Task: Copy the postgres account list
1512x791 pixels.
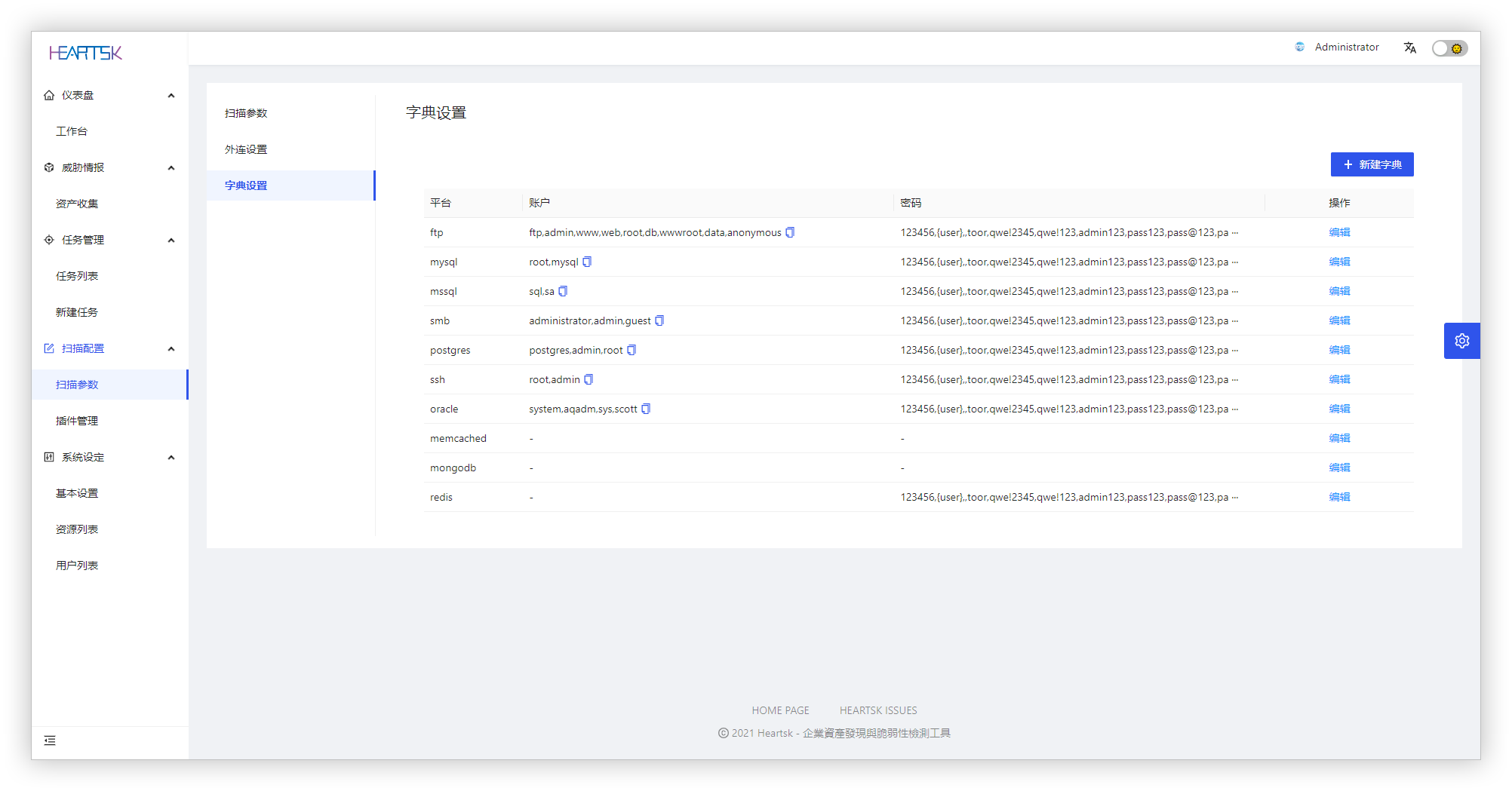Action: click(x=632, y=350)
